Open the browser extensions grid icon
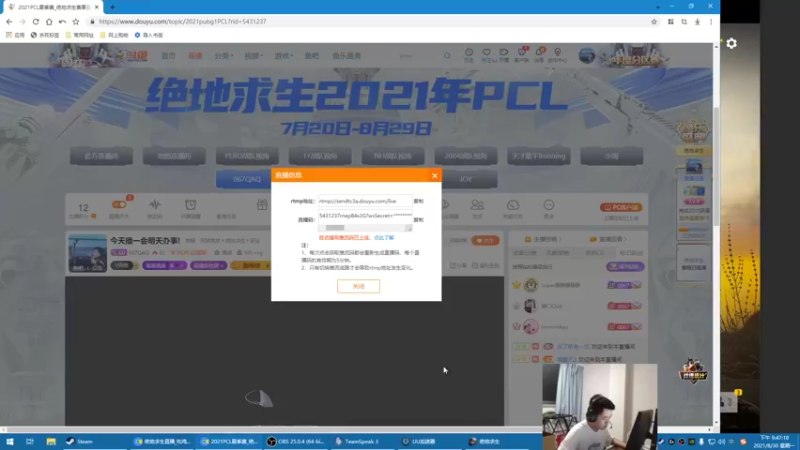Screen dimensions: 800x450 670,21
